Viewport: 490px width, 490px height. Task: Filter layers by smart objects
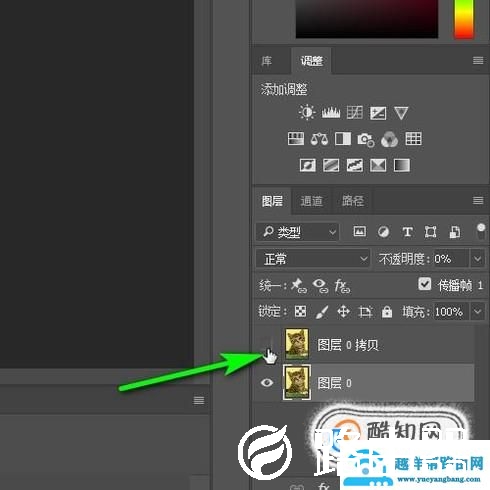coord(455,232)
